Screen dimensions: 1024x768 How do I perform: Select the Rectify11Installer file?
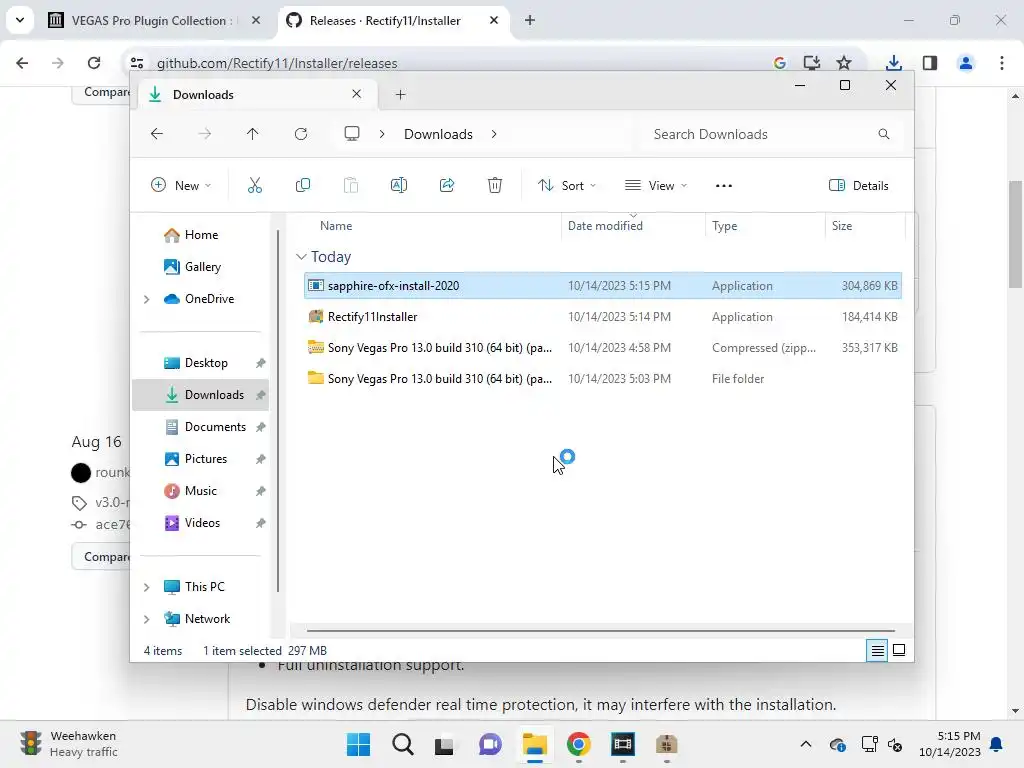(x=603, y=317)
